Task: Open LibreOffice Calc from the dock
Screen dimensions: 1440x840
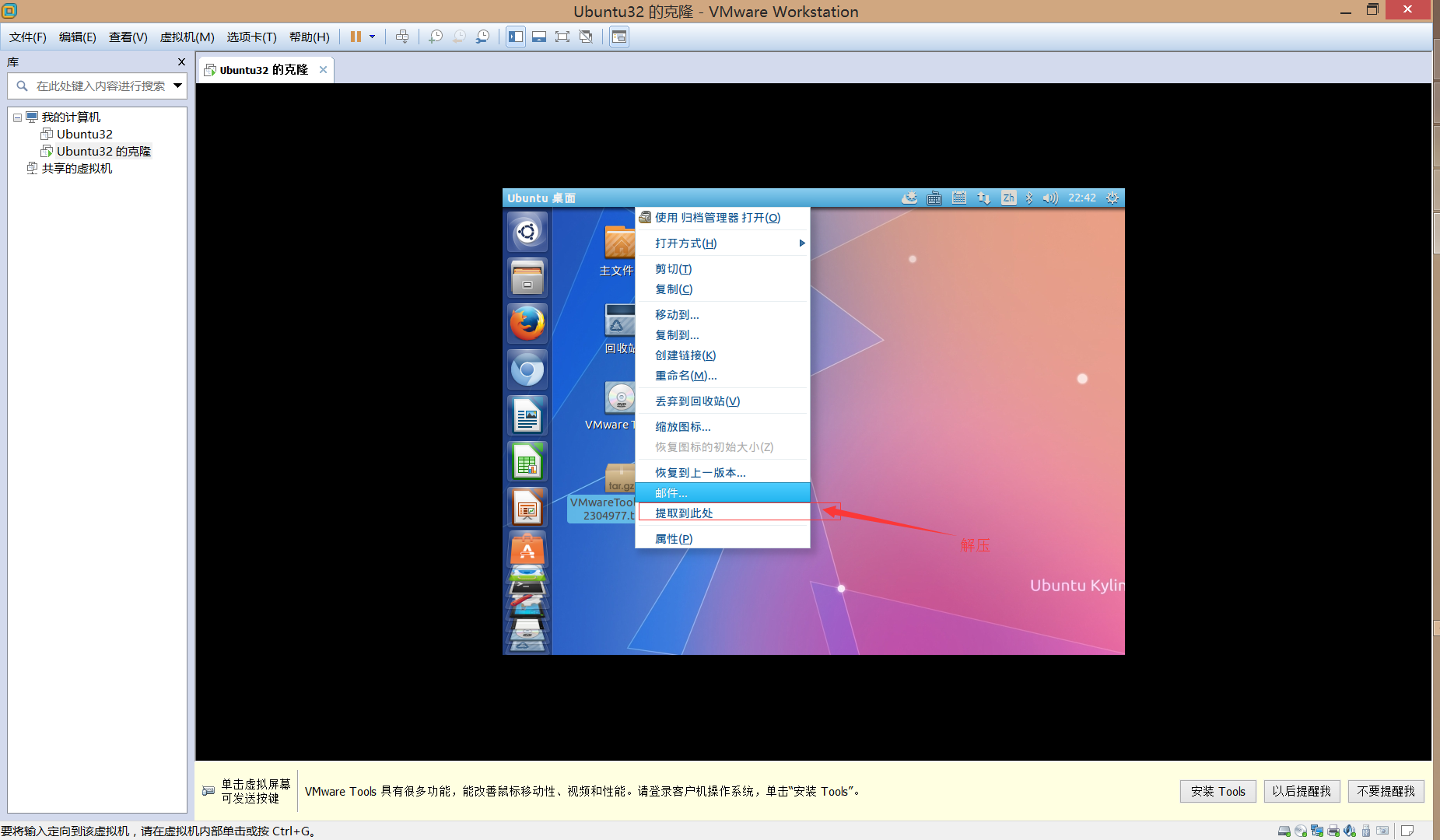Action: (x=527, y=461)
